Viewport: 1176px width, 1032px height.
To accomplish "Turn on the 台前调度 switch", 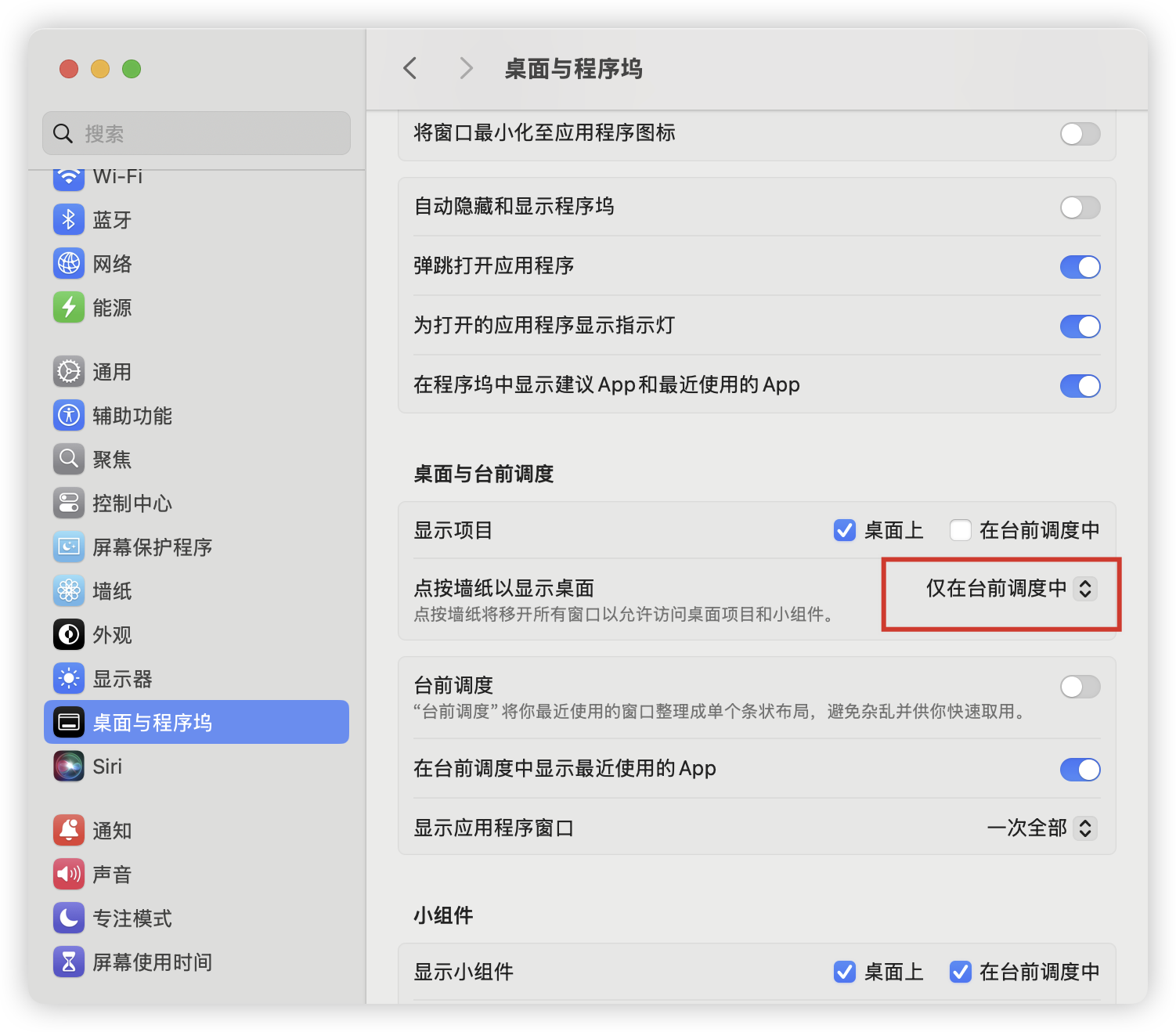I will (1080, 687).
